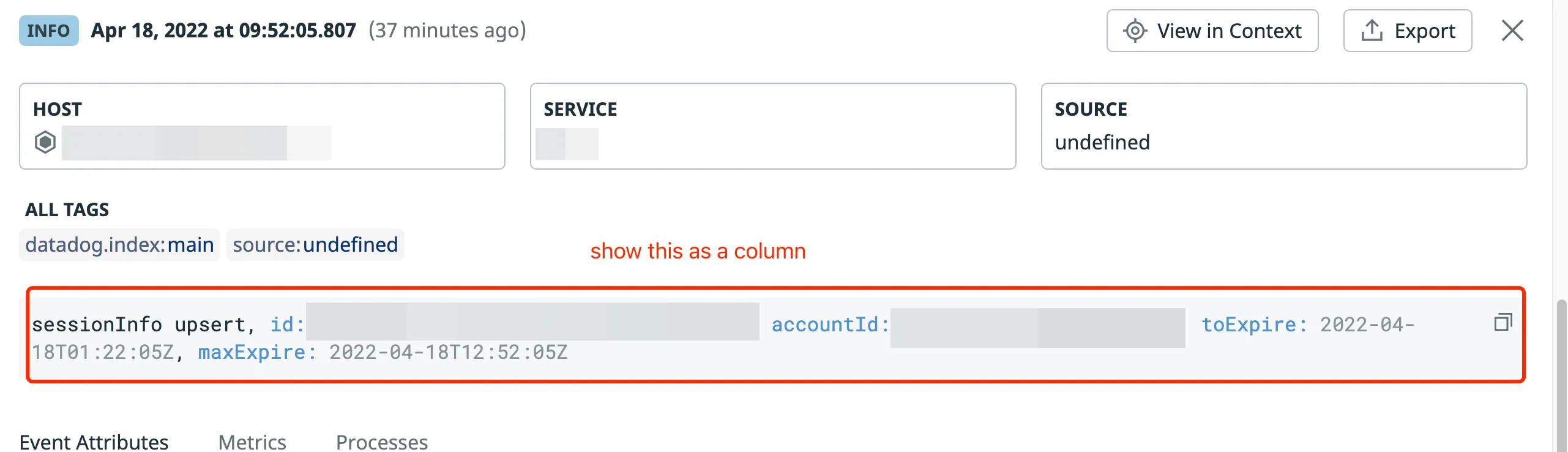Click the hexagon host icon
This screenshot has width=1568, height=452.
point(45,142)
